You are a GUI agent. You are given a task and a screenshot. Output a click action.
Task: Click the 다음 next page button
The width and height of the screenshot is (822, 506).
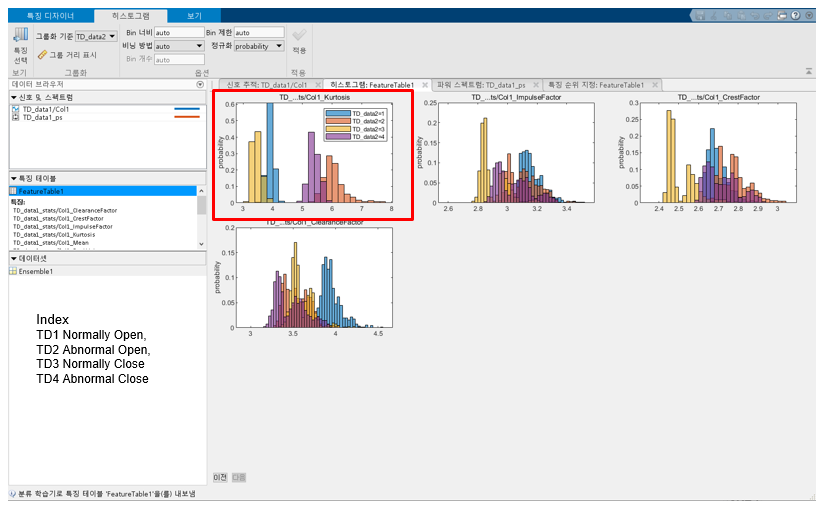(x=239, y=477)
